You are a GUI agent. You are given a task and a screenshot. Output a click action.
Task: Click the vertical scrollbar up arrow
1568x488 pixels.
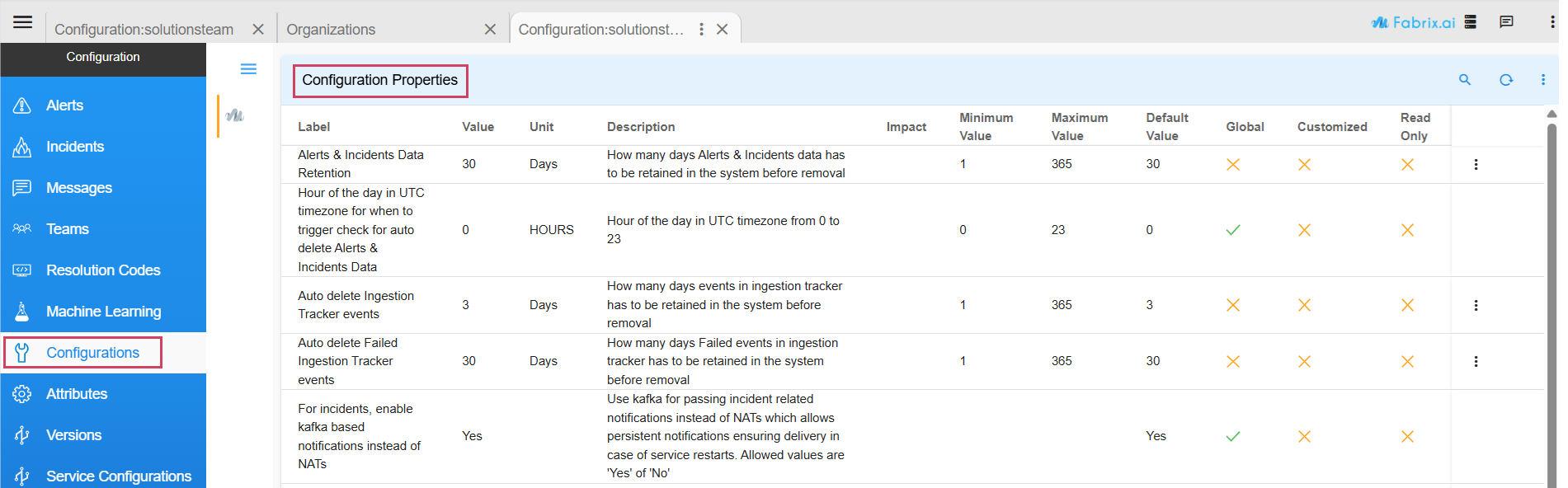tap(1552, 114)
